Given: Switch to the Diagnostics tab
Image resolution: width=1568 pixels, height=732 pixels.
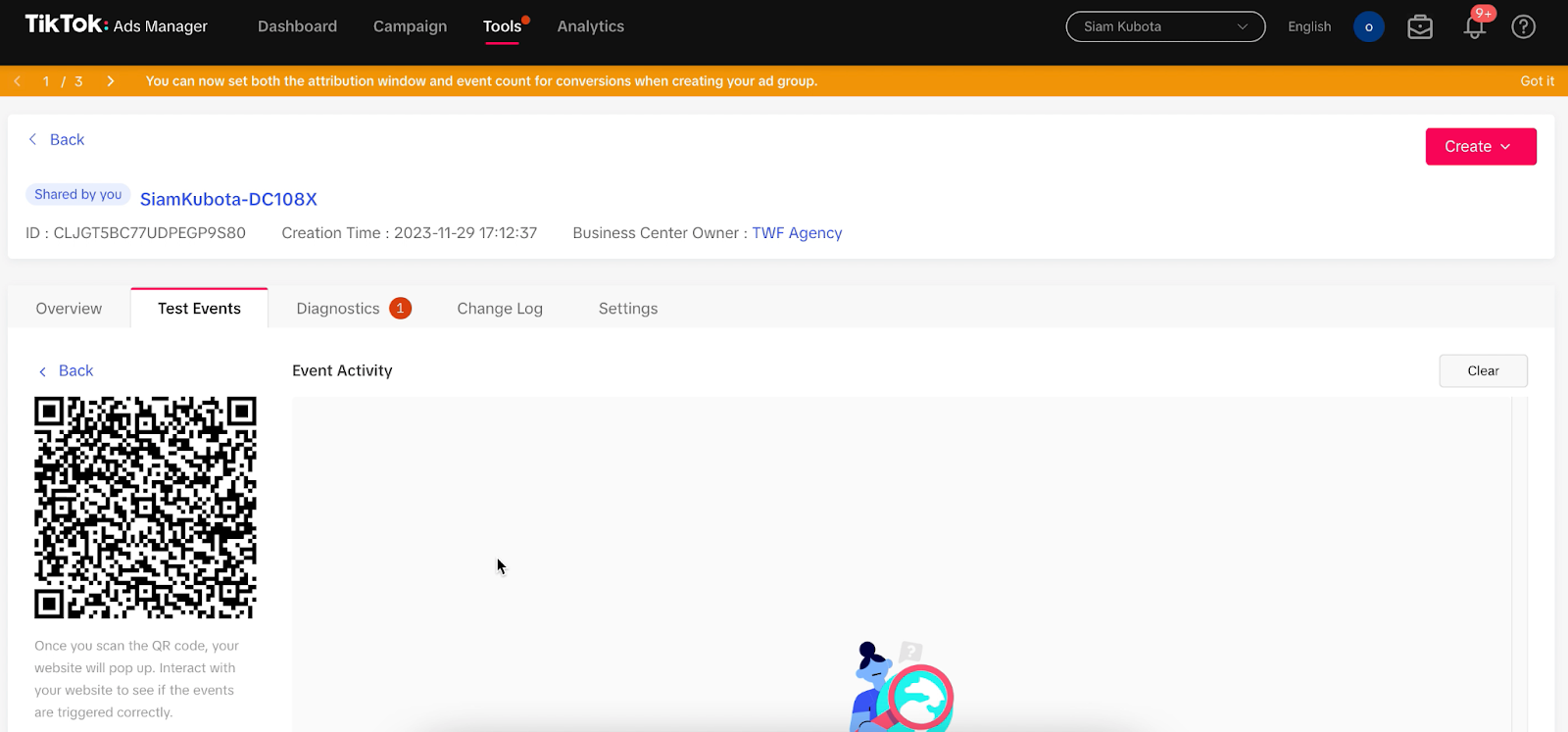Looking at the screenshot, I should point(337,308).
